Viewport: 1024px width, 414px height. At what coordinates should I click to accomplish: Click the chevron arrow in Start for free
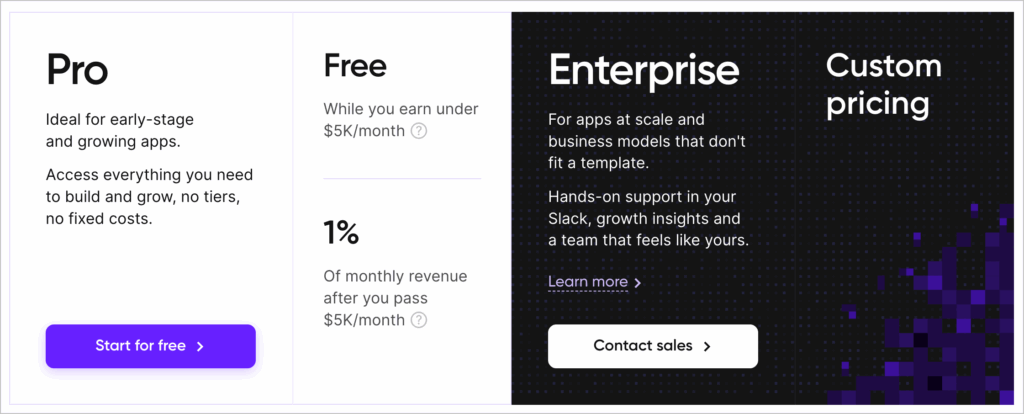coord(201,346)
